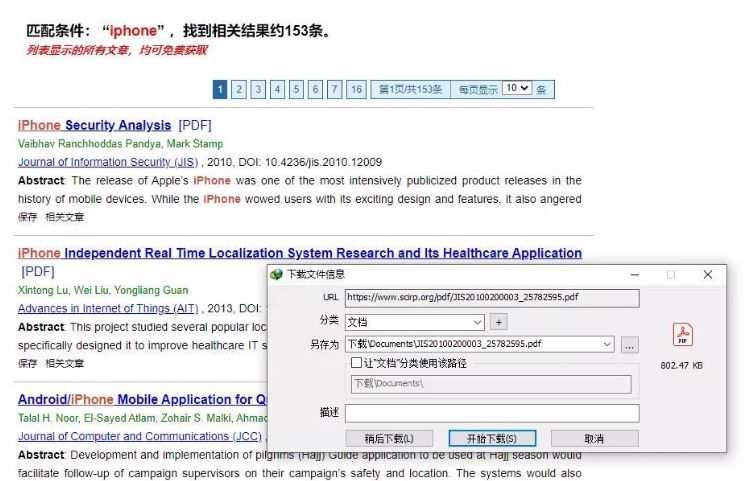The height and width of the screenshot is (481, 748).
Task: Close the 下载文件信息 dialog
Action: (708, 275)
